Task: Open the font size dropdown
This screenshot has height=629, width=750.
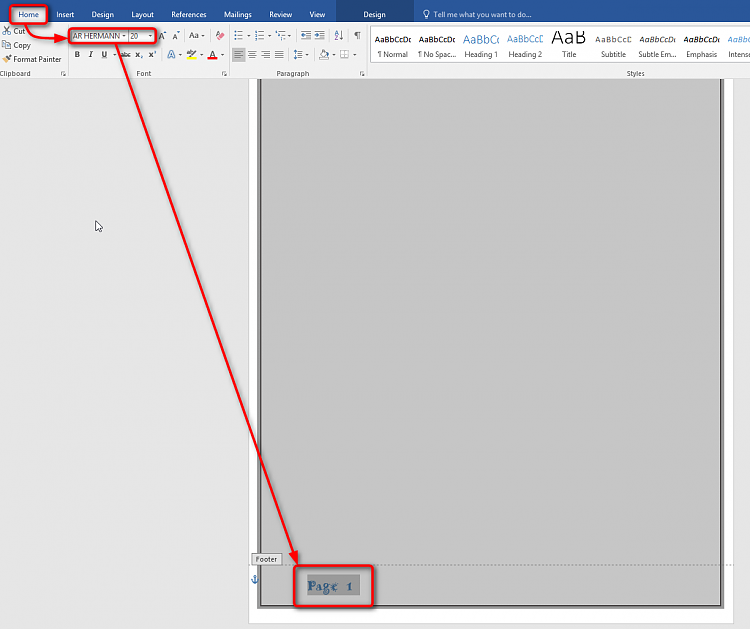Action: pos(150,36)
